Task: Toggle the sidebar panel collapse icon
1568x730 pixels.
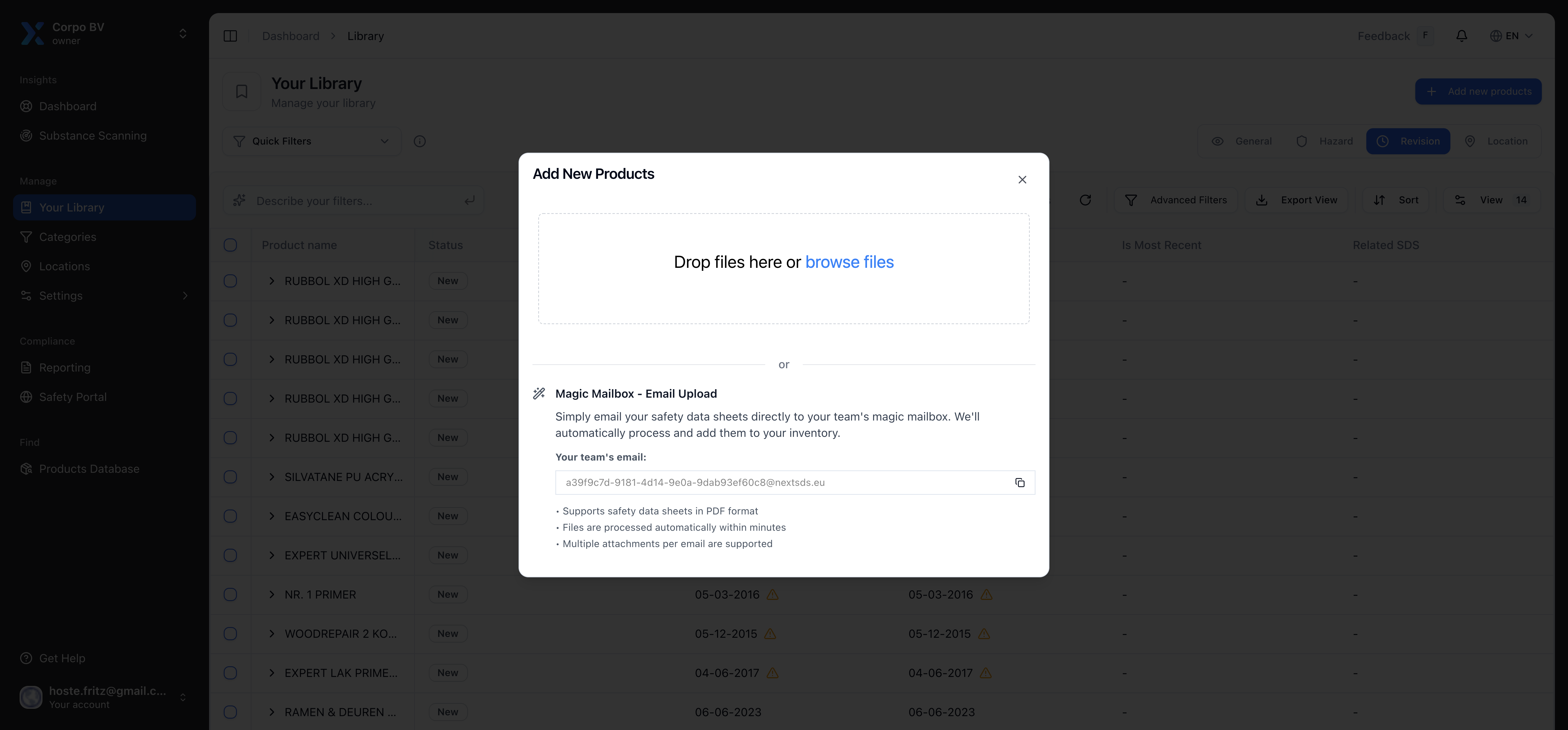Action: [231, 35]
